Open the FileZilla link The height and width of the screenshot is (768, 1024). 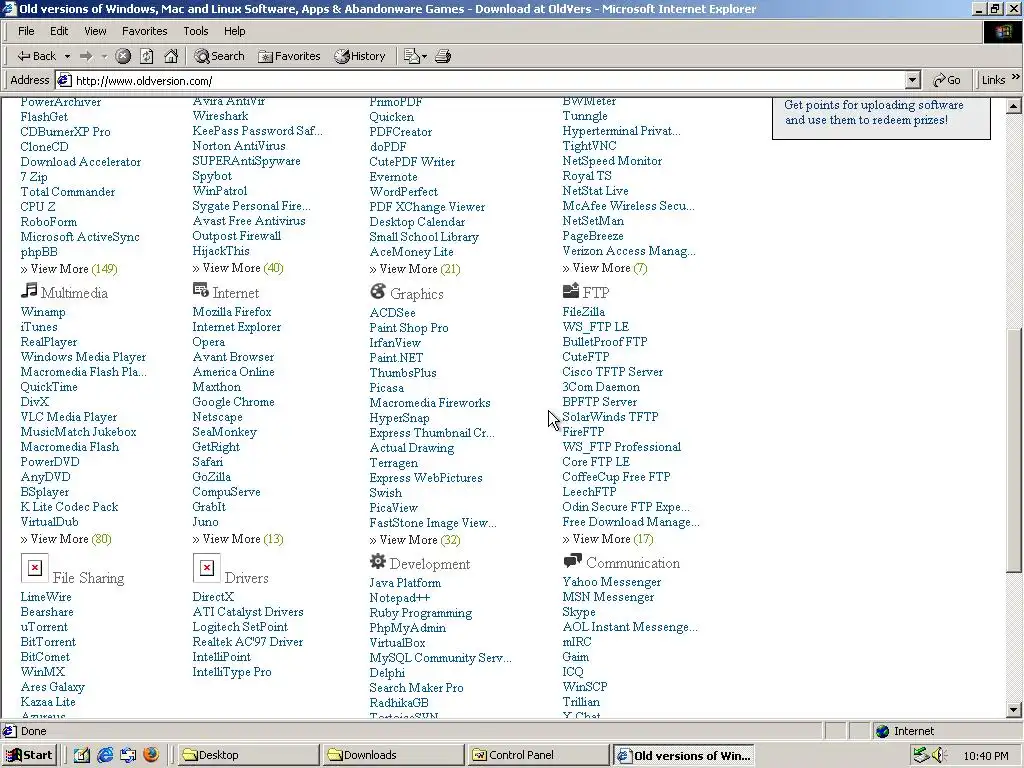(x=583, y=312)
